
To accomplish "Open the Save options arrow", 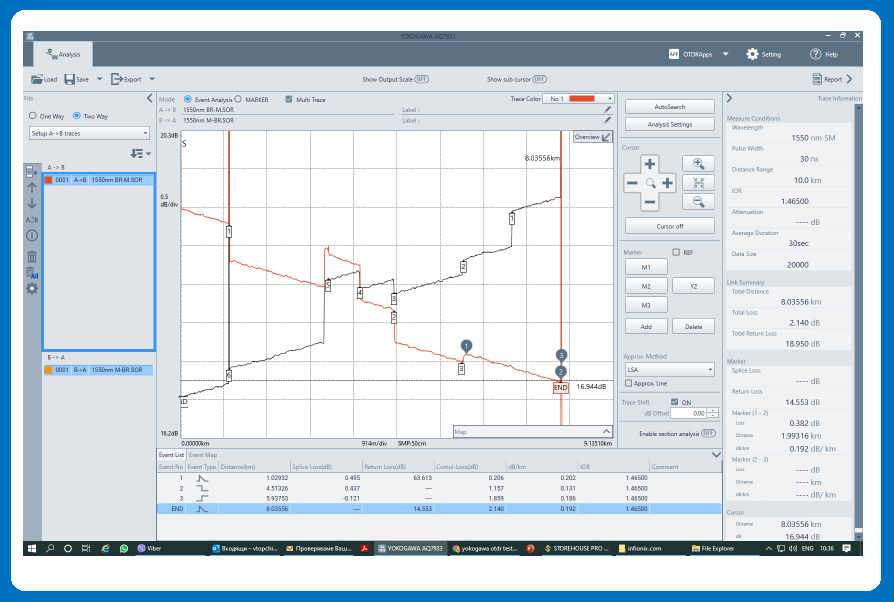I will (x=99, y=79).
